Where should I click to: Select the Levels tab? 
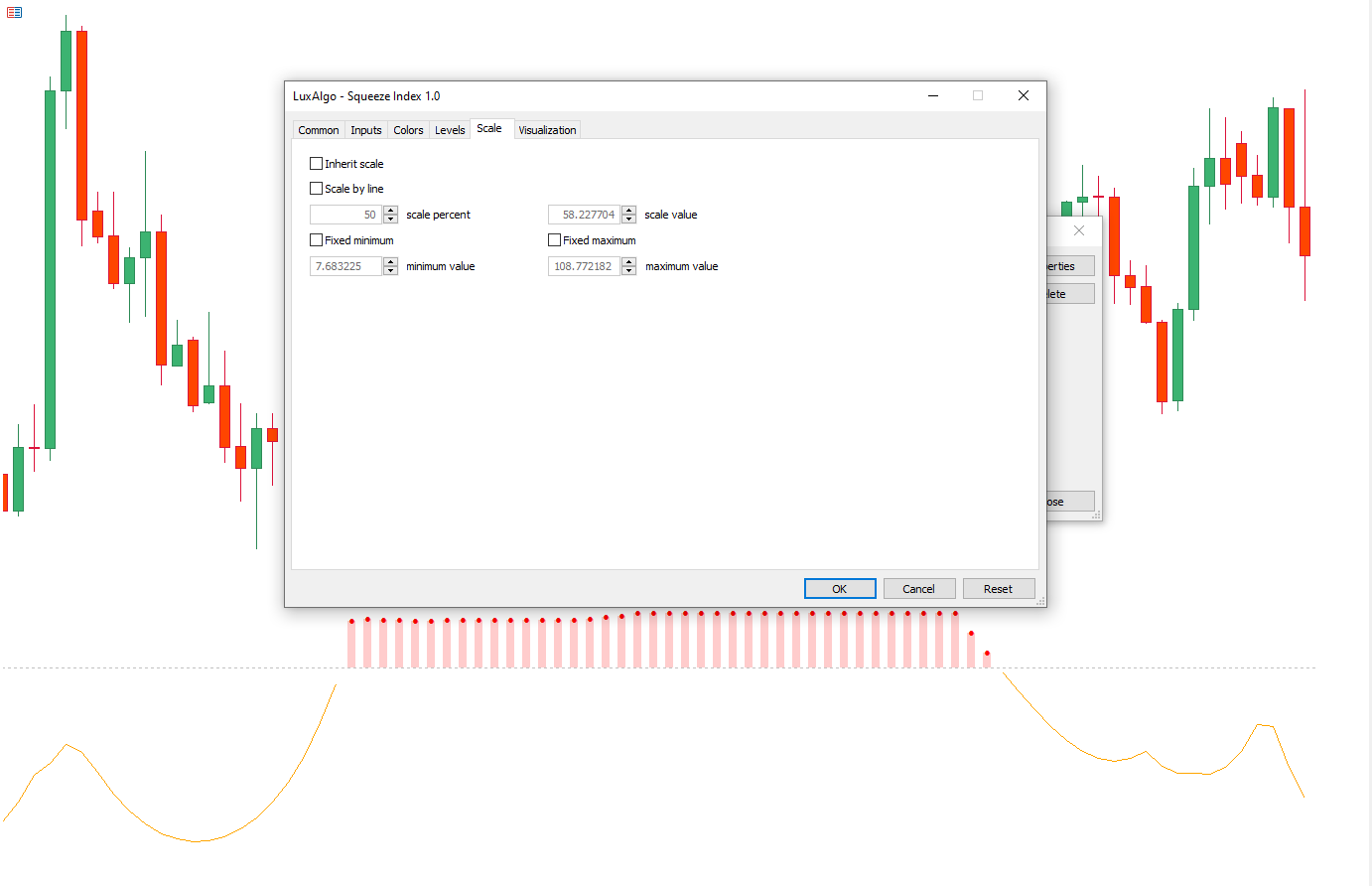[450, 130]
